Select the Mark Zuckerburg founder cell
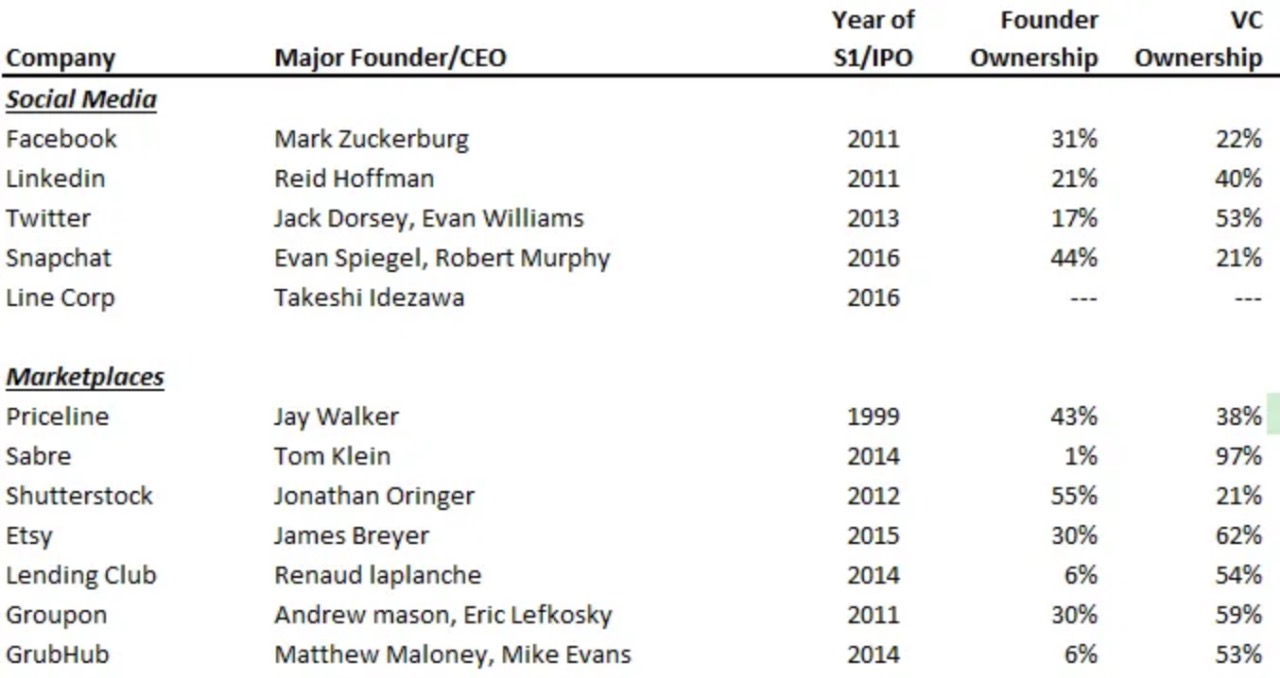Viewport: 1280px width, 678px height. point(371,139)
